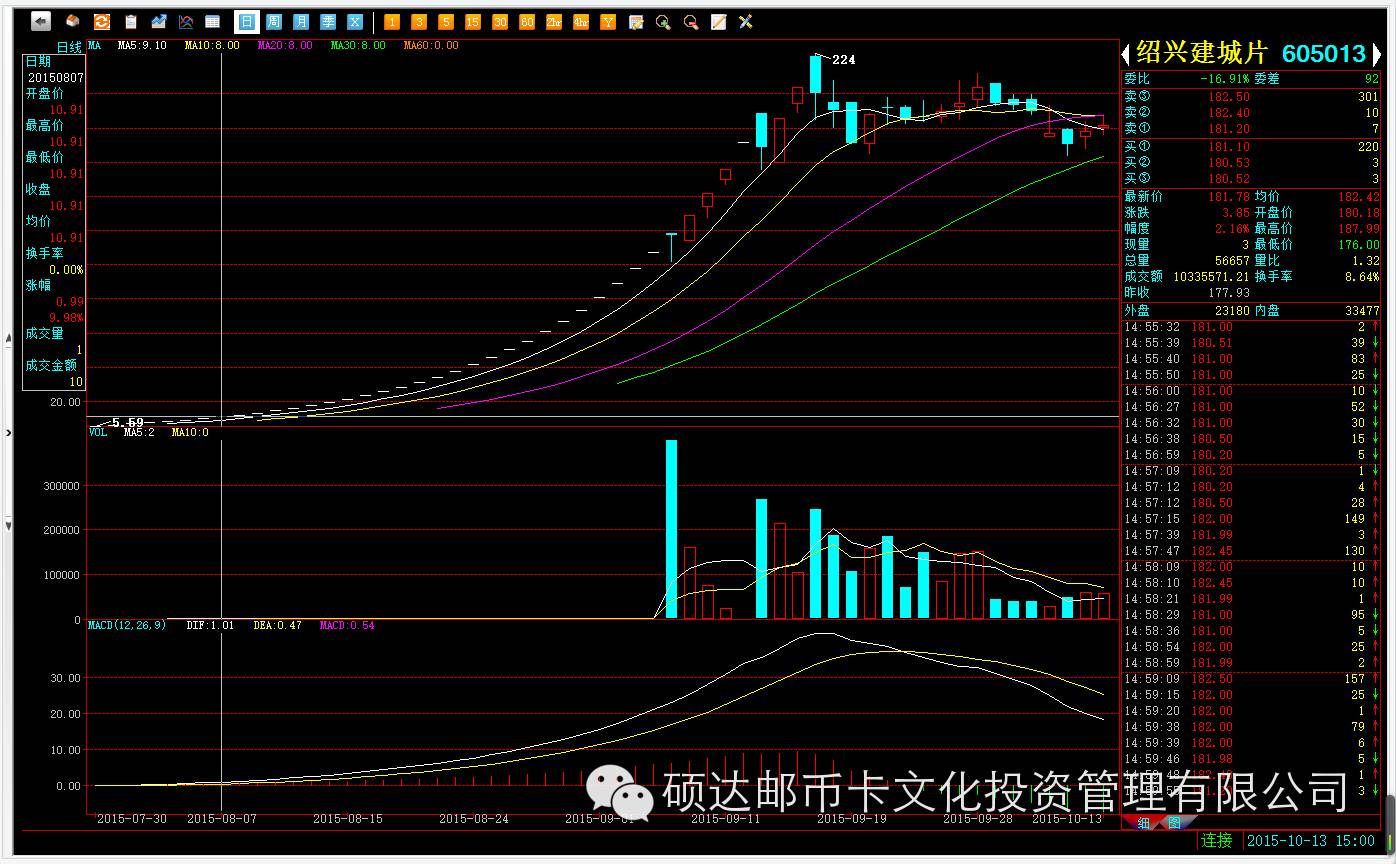The height and width of the screenshot is (864, 1396).
Task: Go to previous stock with left triangle
Action: pyautogui.click(x=1126, y=54)
